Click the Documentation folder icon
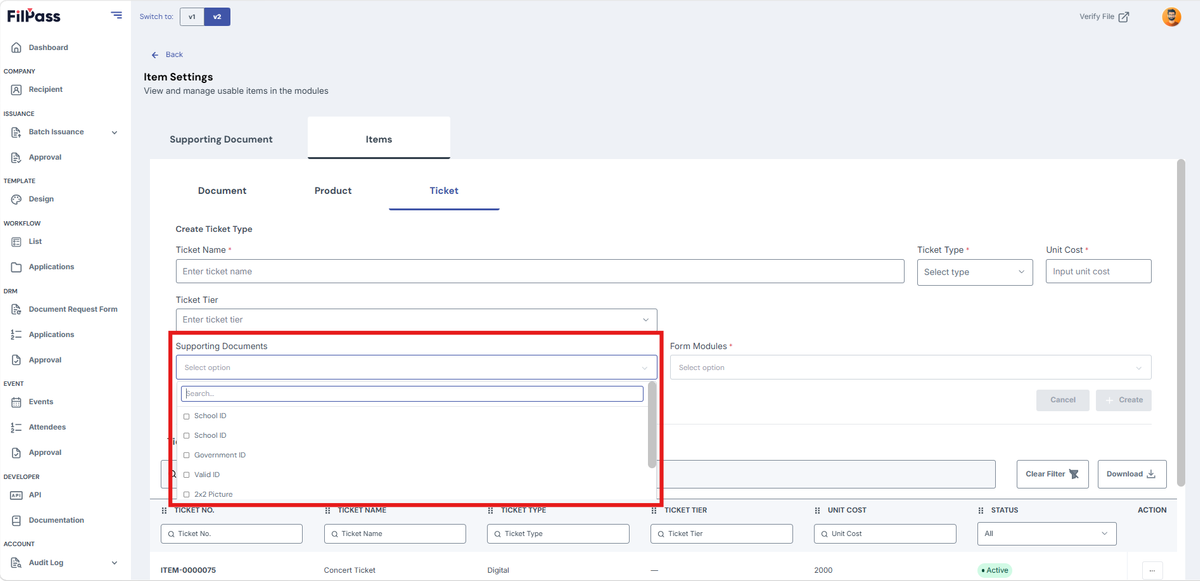 point(16,520)
